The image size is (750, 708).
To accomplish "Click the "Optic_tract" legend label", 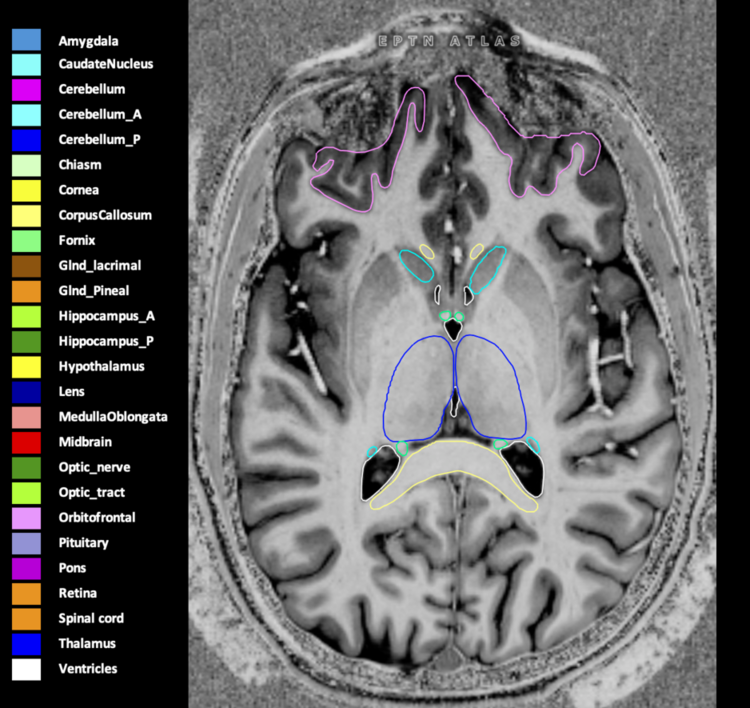I will click(92, 493).
